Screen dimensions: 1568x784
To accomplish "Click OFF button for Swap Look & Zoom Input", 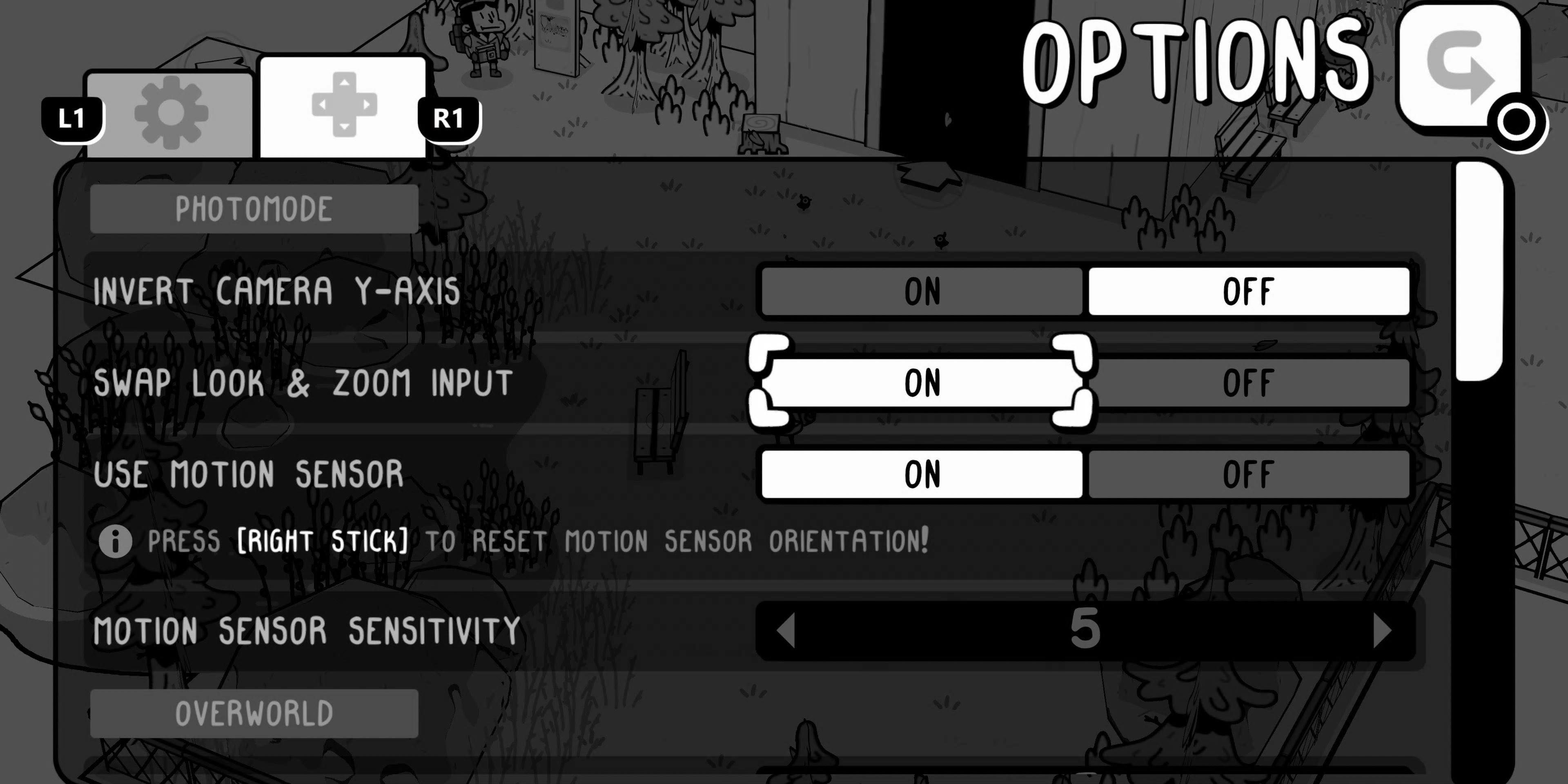I will (1246, 382).
